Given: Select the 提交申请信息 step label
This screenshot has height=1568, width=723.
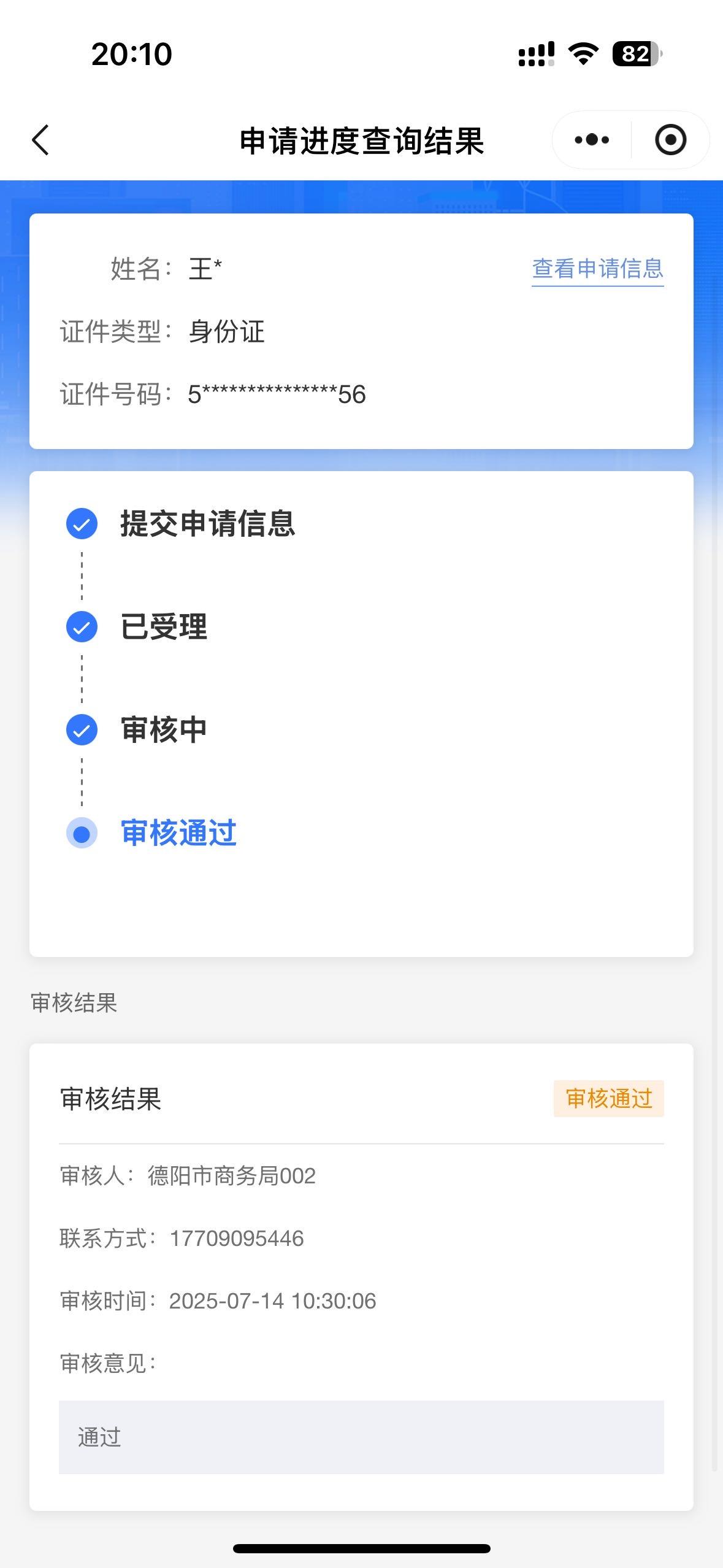Looking at the screenshot, I should [207, 524].
